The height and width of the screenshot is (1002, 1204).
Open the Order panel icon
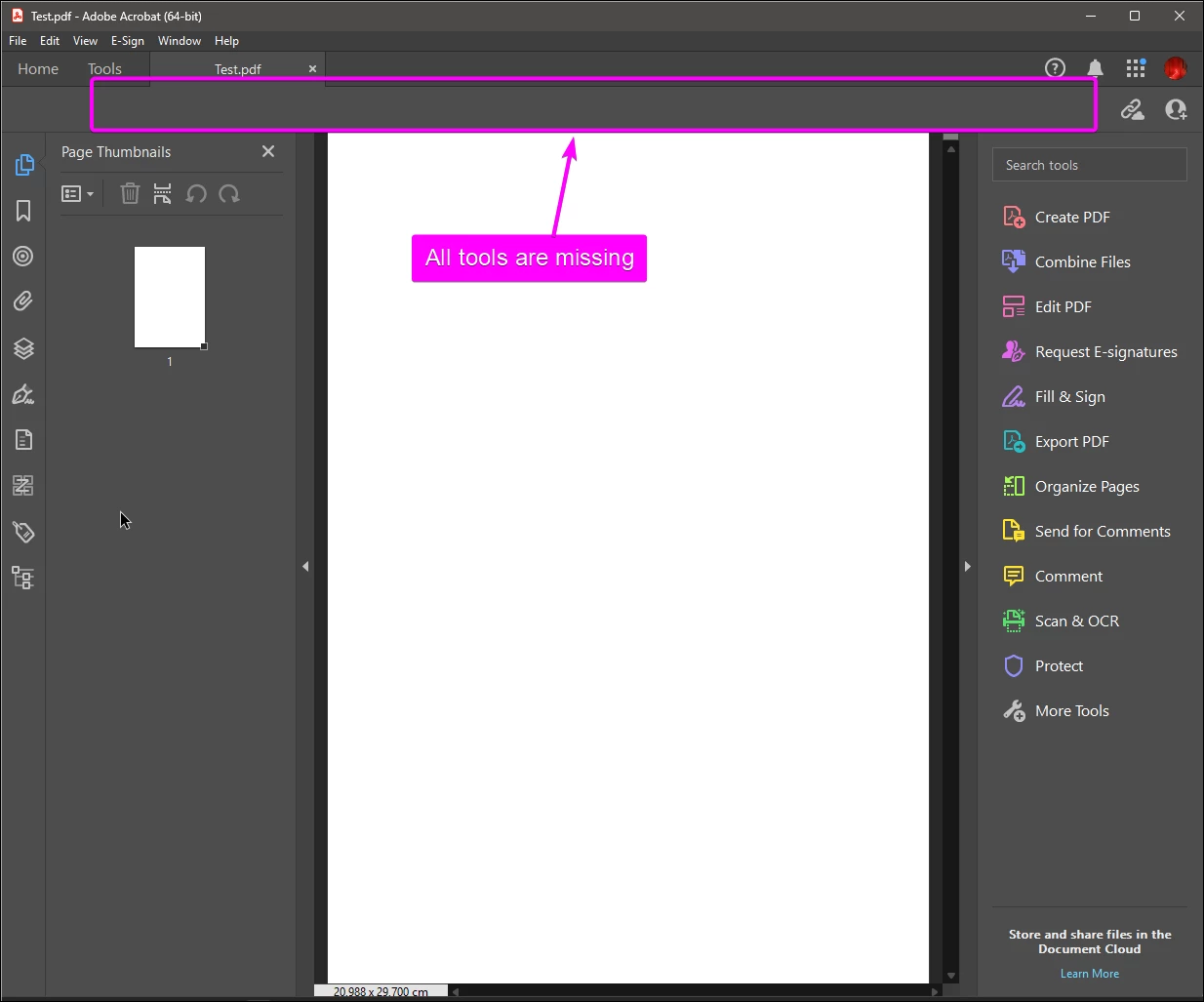[x=23, y=486]
